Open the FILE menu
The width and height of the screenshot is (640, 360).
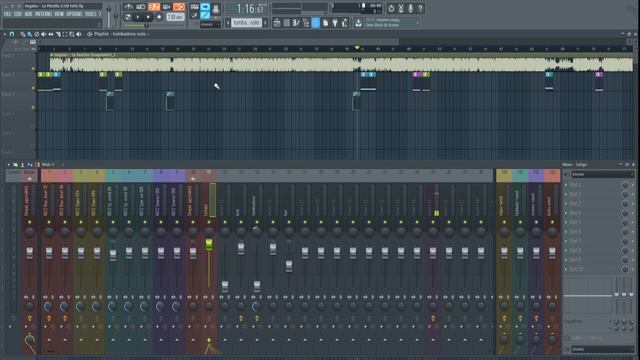pos(7,14)
